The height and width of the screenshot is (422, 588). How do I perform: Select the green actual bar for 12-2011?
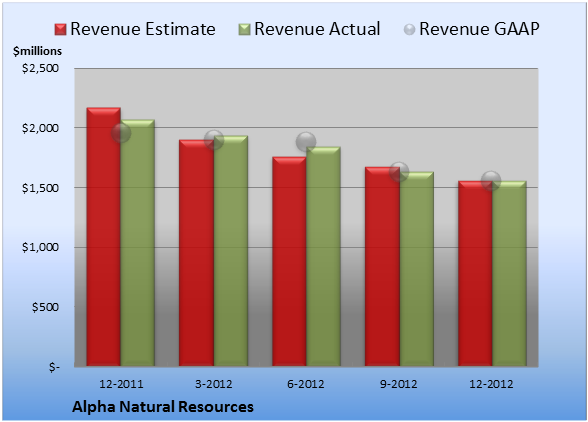tap(138, 243)
